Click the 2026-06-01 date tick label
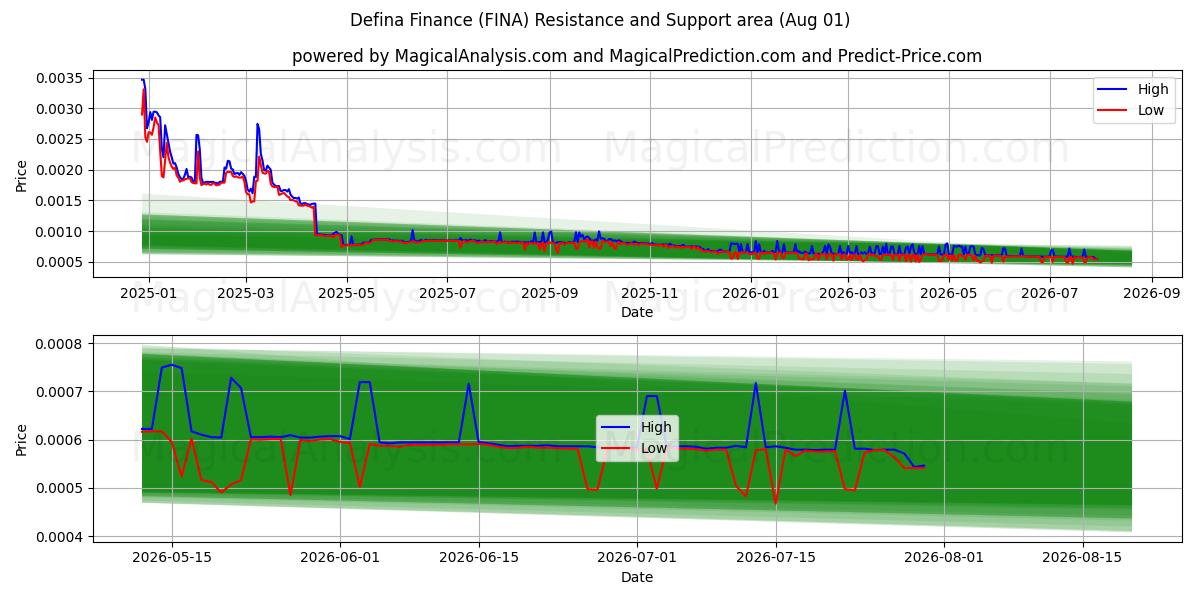 tap(340, 558)
